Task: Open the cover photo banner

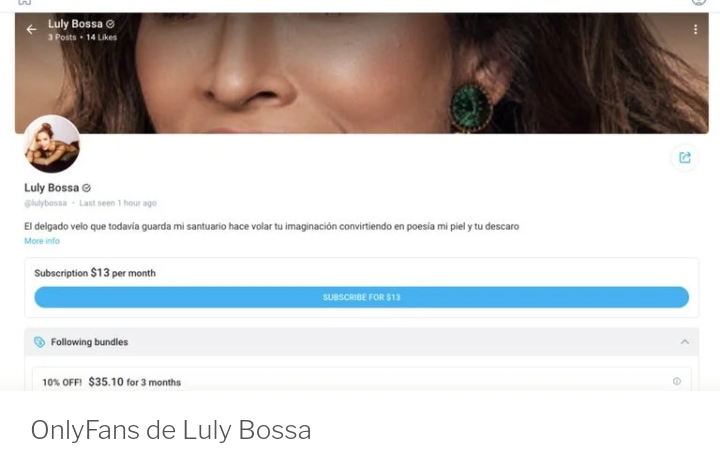Action: pos(361,73)
